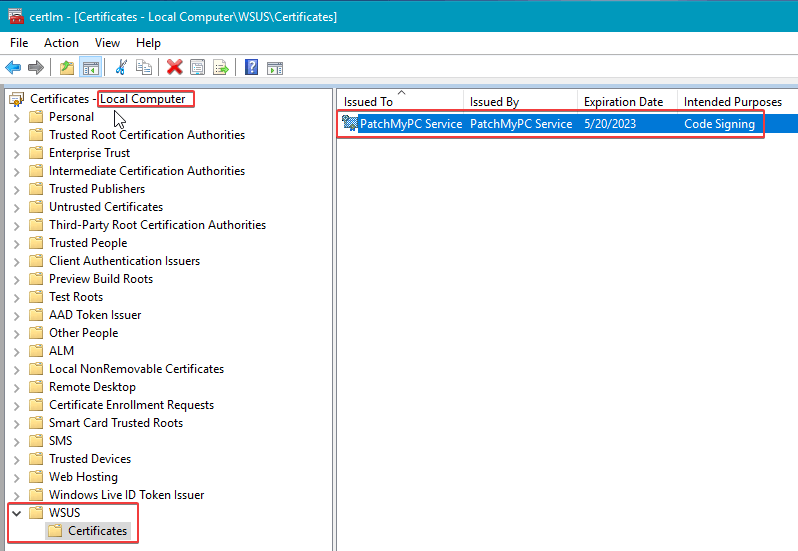
Task: Click the Export List icon
Action: click(x=221, y=67)
